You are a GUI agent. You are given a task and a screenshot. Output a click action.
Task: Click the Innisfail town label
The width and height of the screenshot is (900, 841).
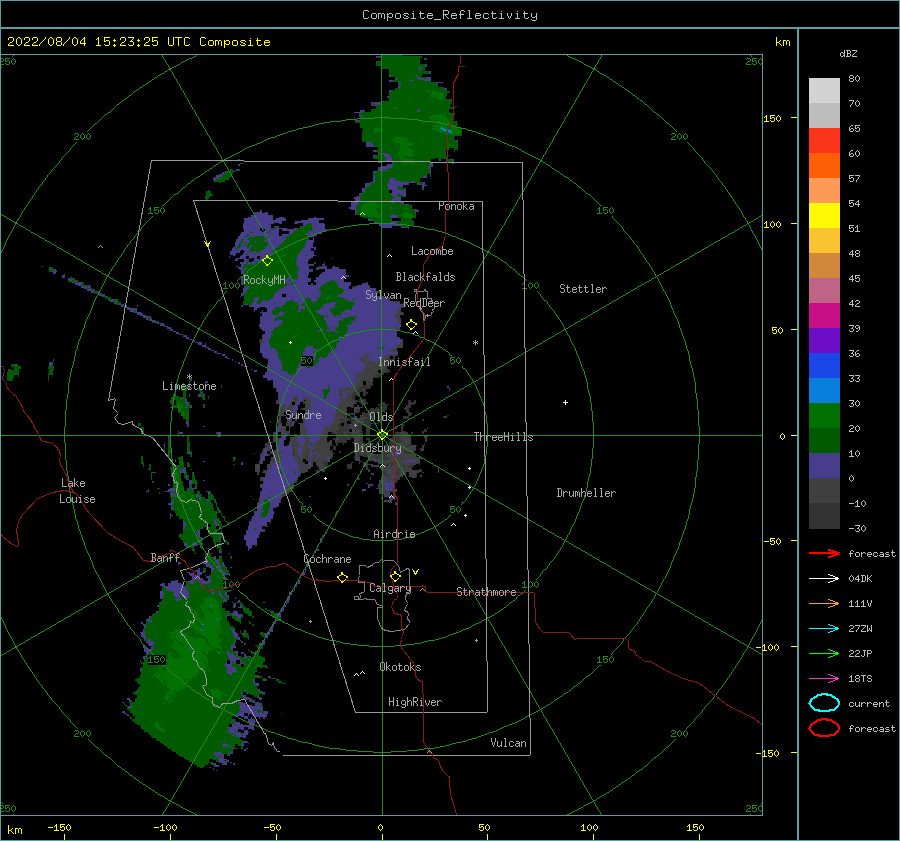tap(404, 362)
